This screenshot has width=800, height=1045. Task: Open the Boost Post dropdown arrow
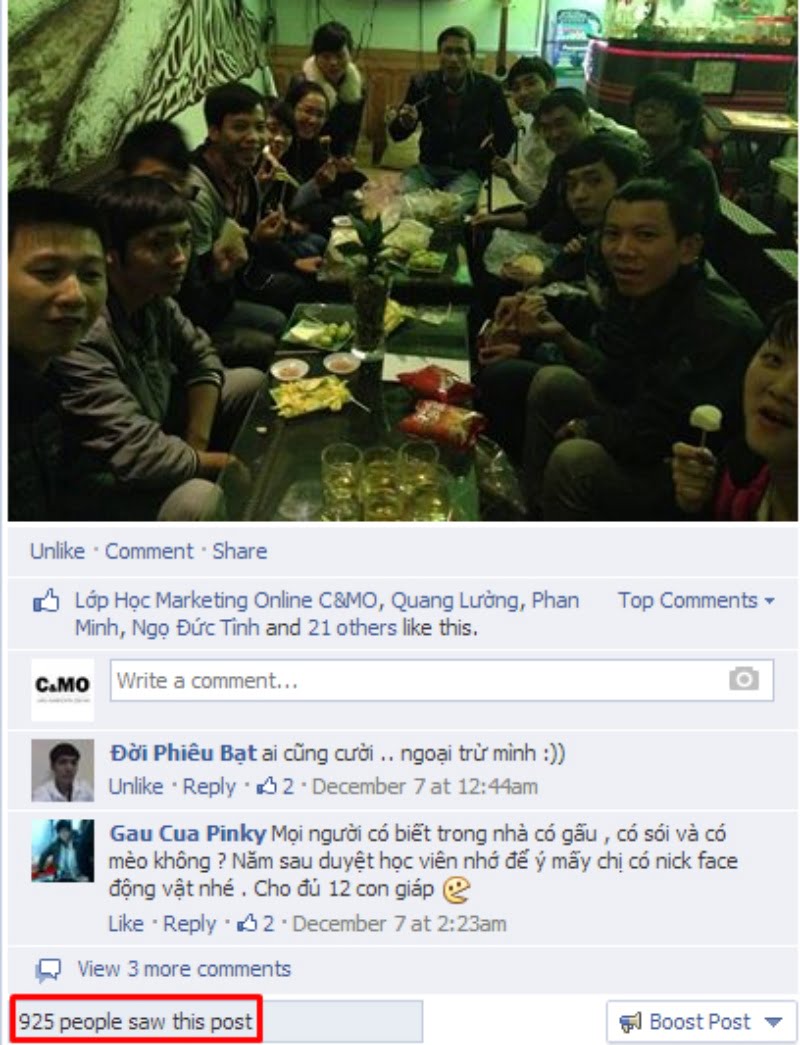pos(773,1022)
